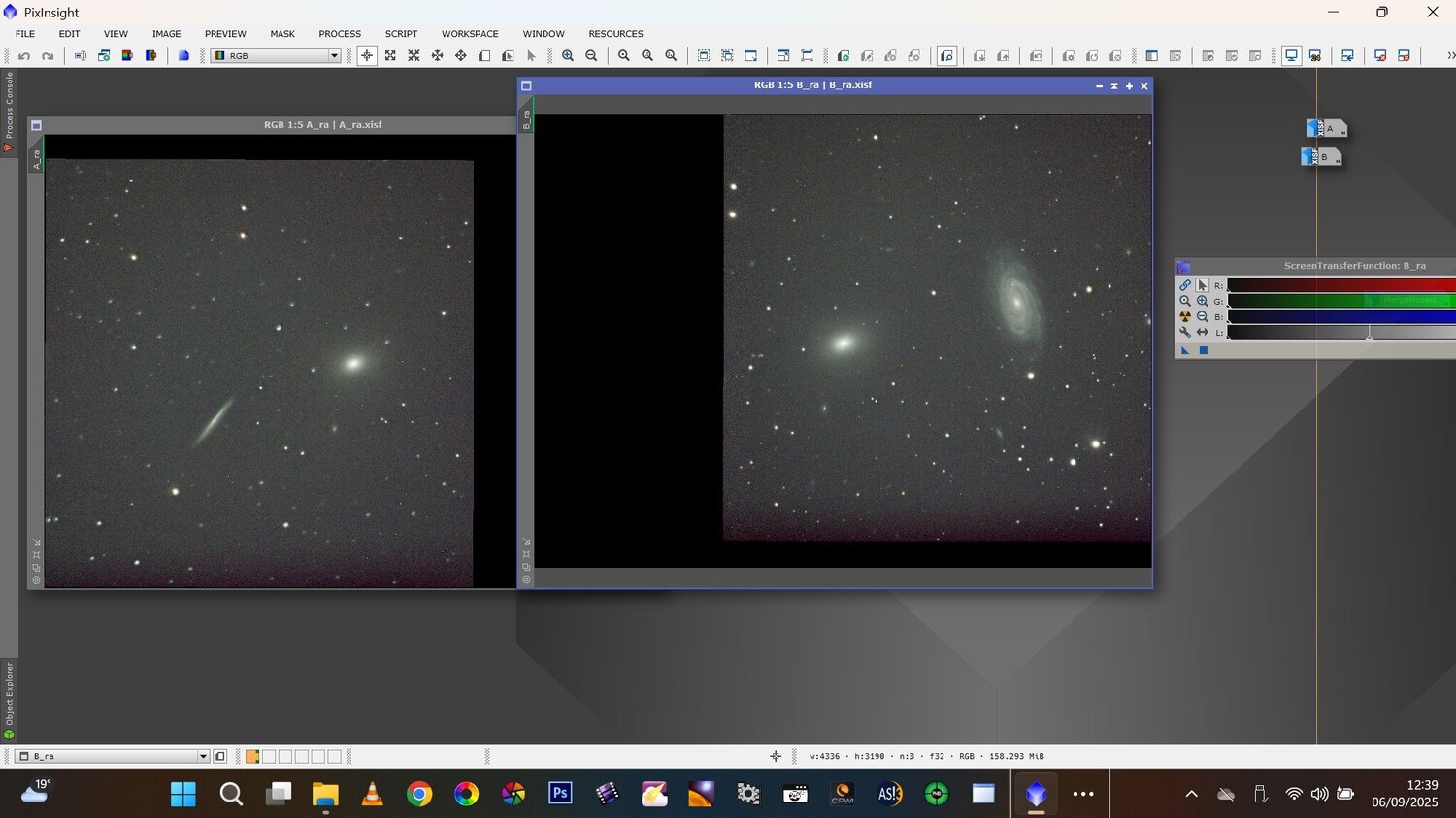This screenshot has height=818, width=1456.
Task: Click crosshair icon in the status bar
Action: tap(776, 756)
